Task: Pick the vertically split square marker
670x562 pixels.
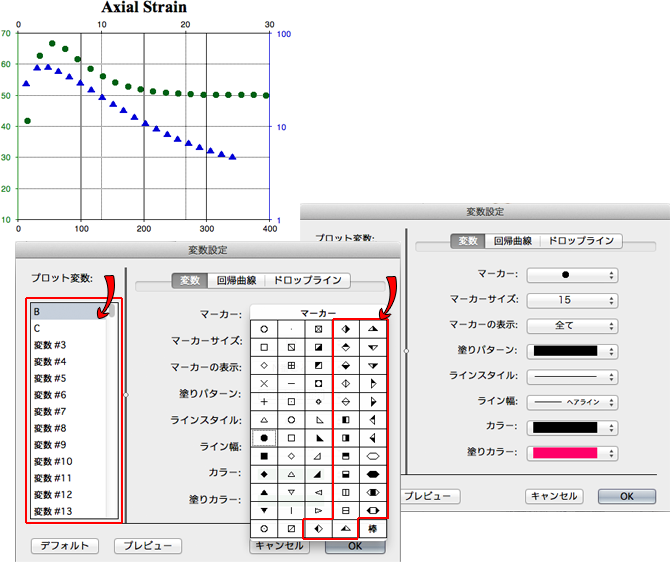Action: [346, 492]
